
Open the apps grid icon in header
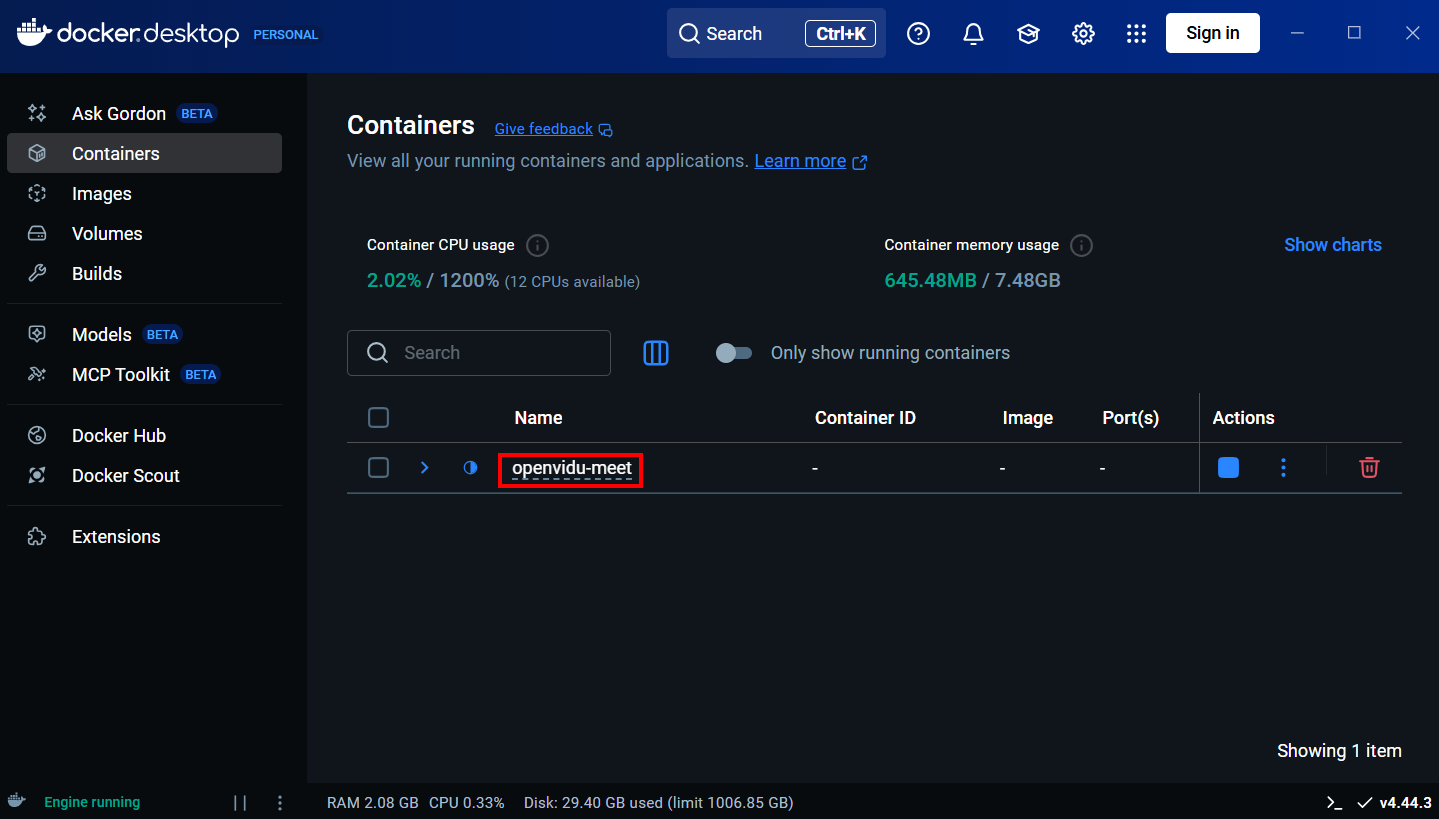tap(1136, 34)
